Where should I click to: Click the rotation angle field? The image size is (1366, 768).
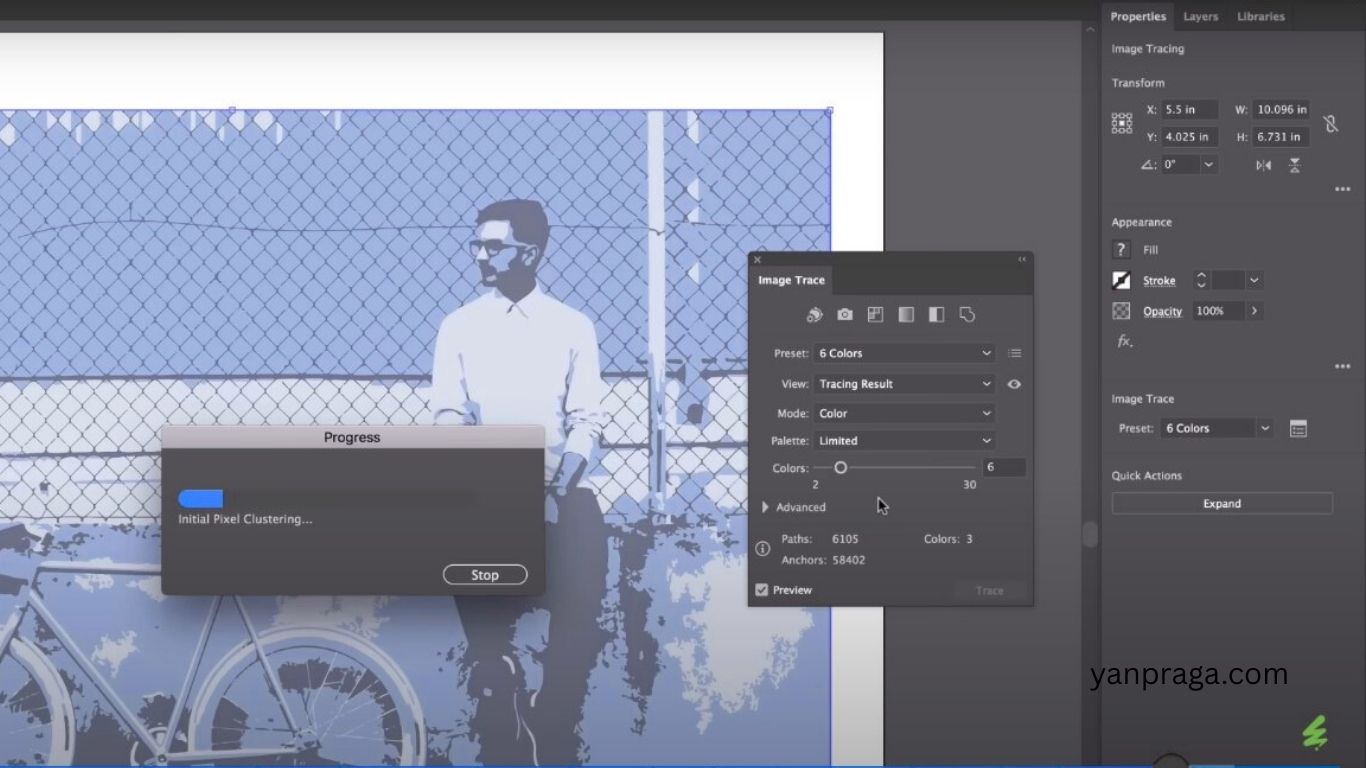click(1180, 165)
